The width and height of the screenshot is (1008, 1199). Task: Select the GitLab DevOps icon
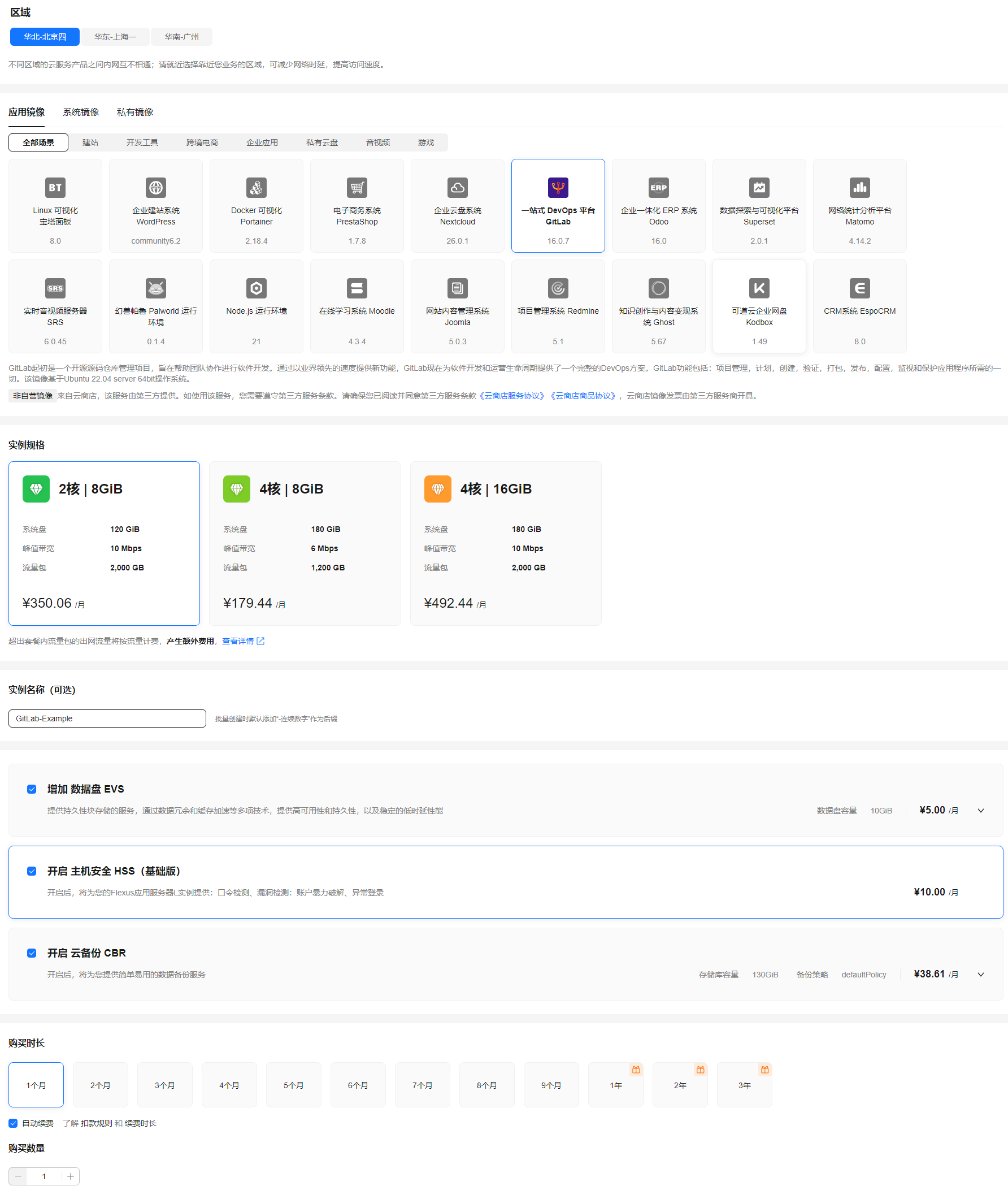[558, 188]
